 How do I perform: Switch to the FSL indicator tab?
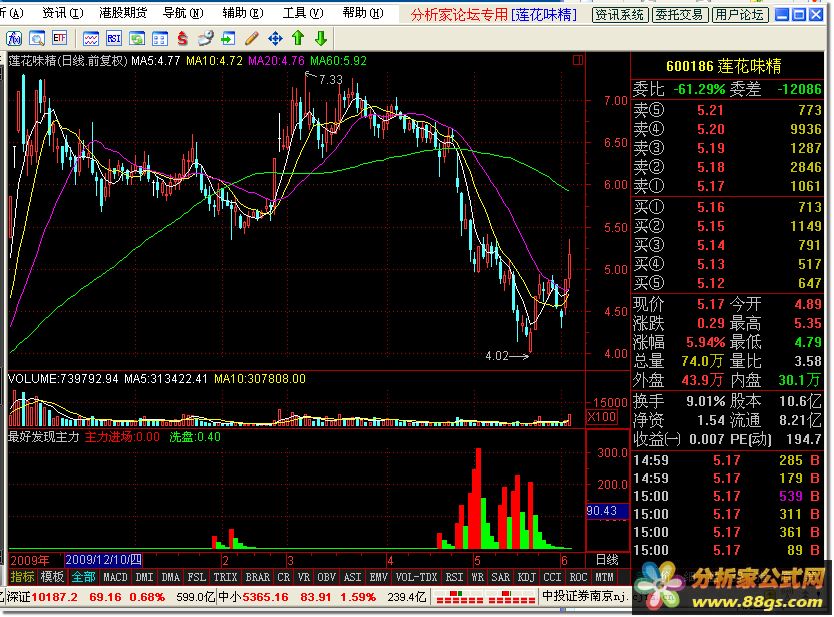(197, 577)
